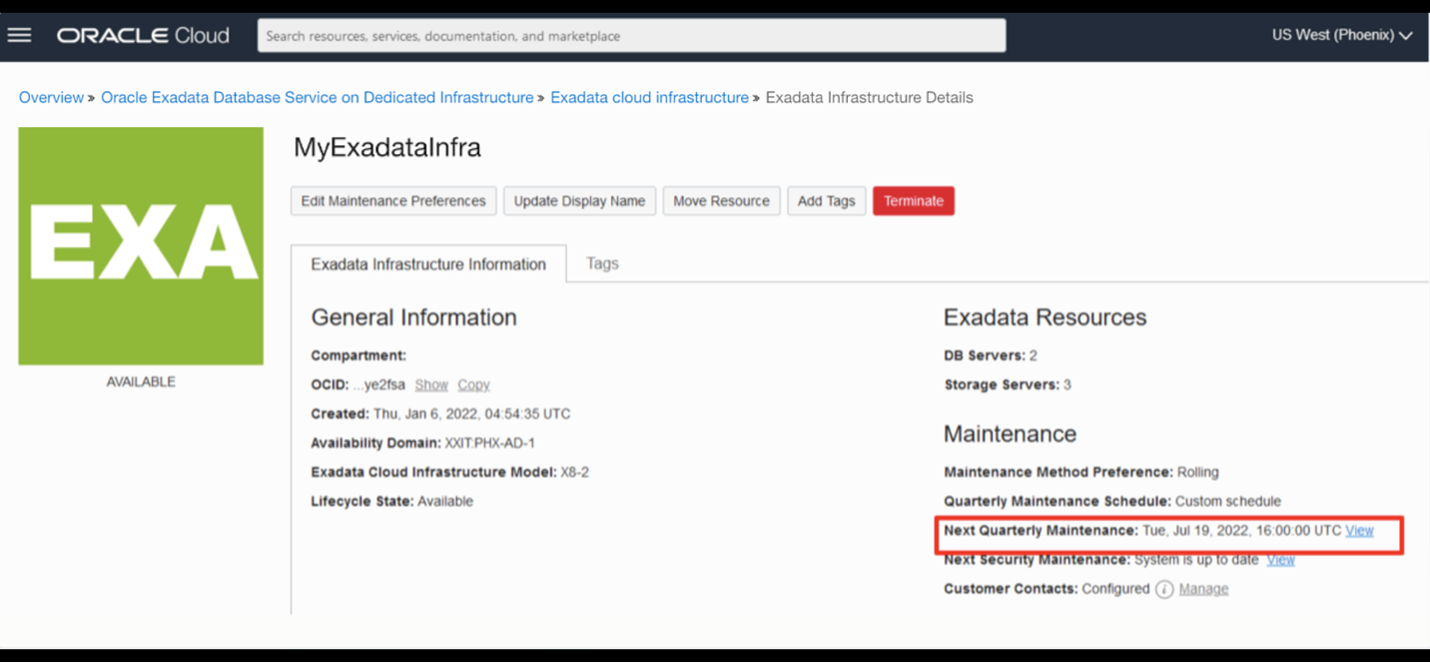Click the Move Resource button
Image resolution: width=1430 pixels, height=666 pixels.
pyautogui.click(x=721, y=201)
